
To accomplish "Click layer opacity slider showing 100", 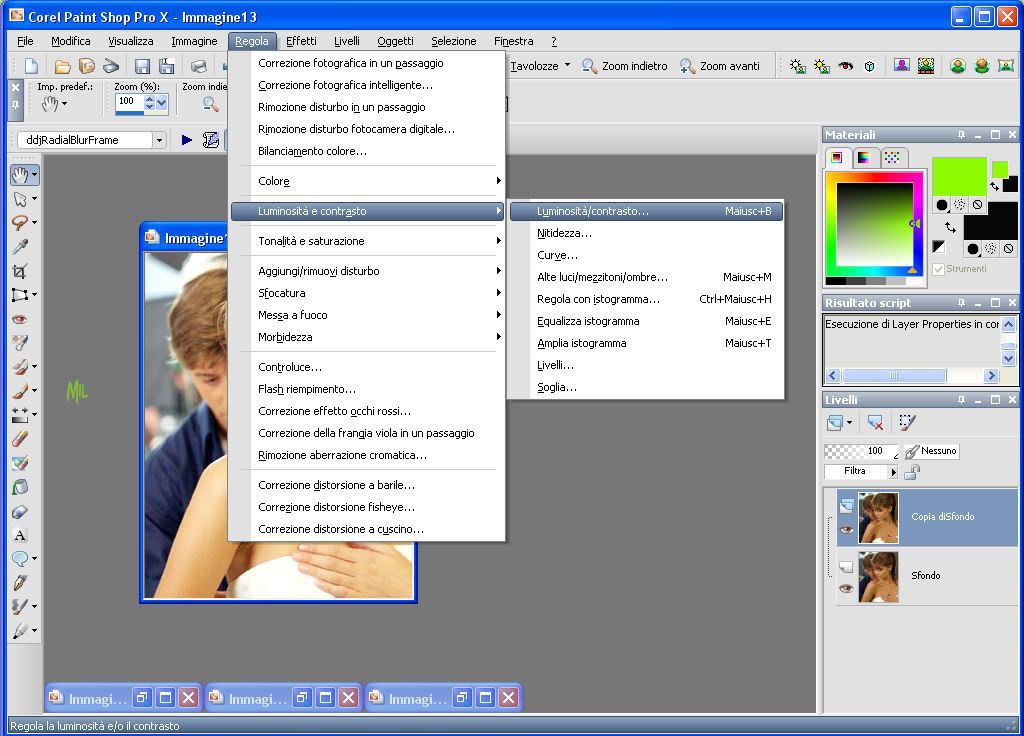I will 861,451.
